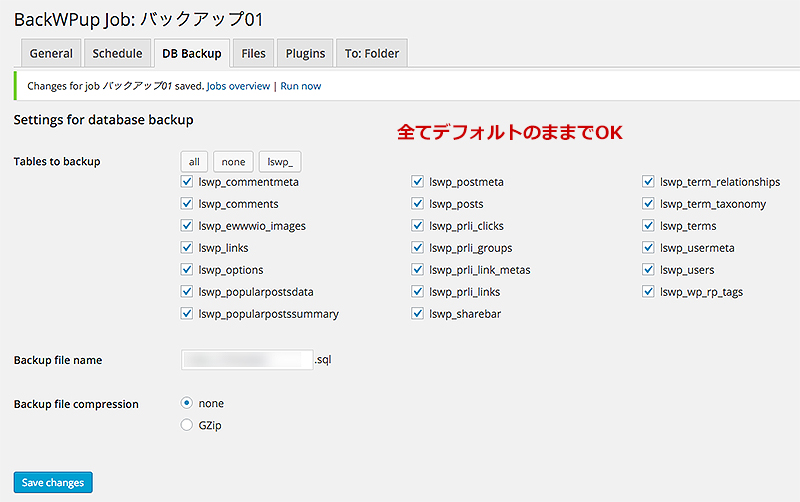The image size is (800, 502).
Task: Select 'none' compression radio button
Action: click(x=187, y=403)
